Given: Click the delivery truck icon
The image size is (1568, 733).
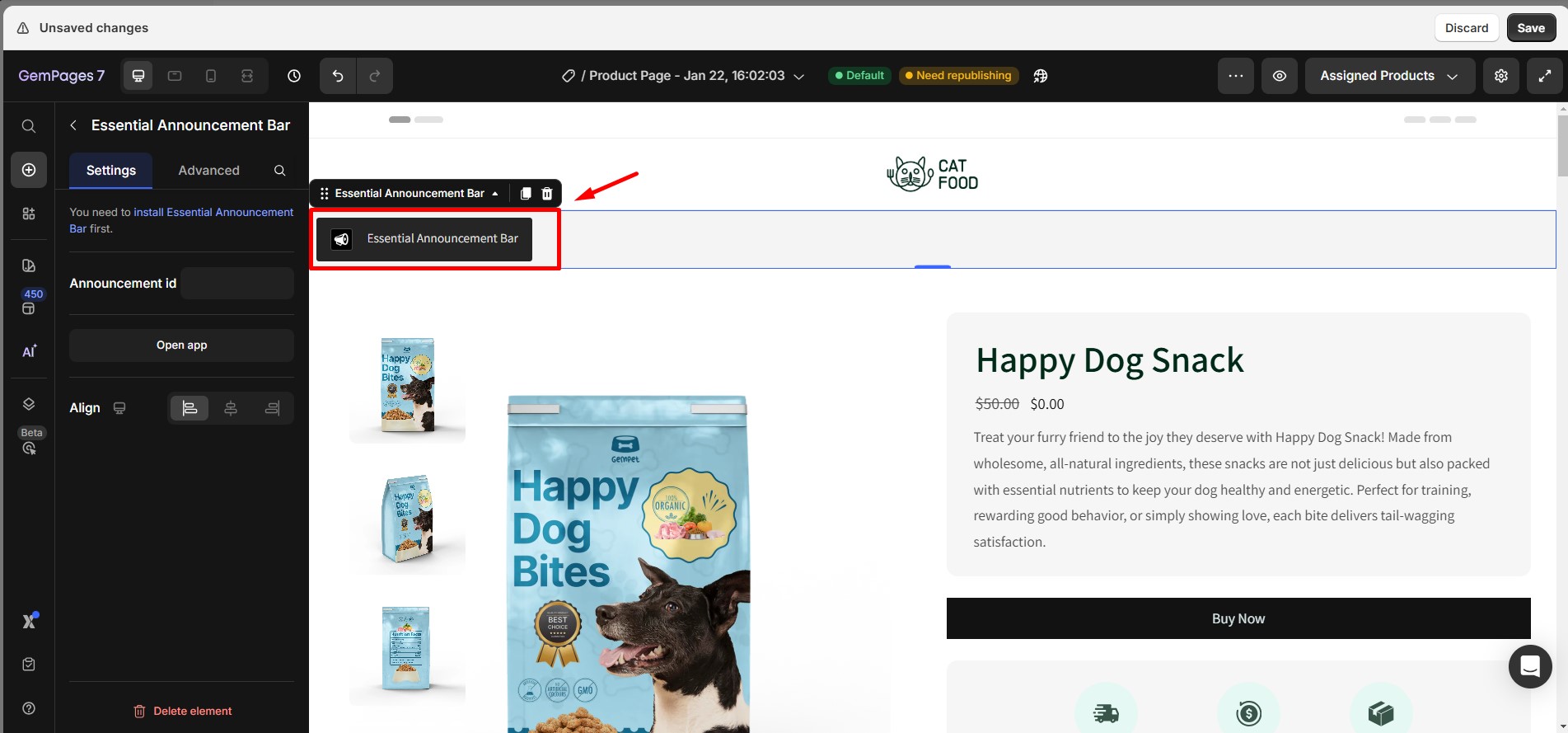Looking at the screenshot, I should click(x=1106, y=712).
